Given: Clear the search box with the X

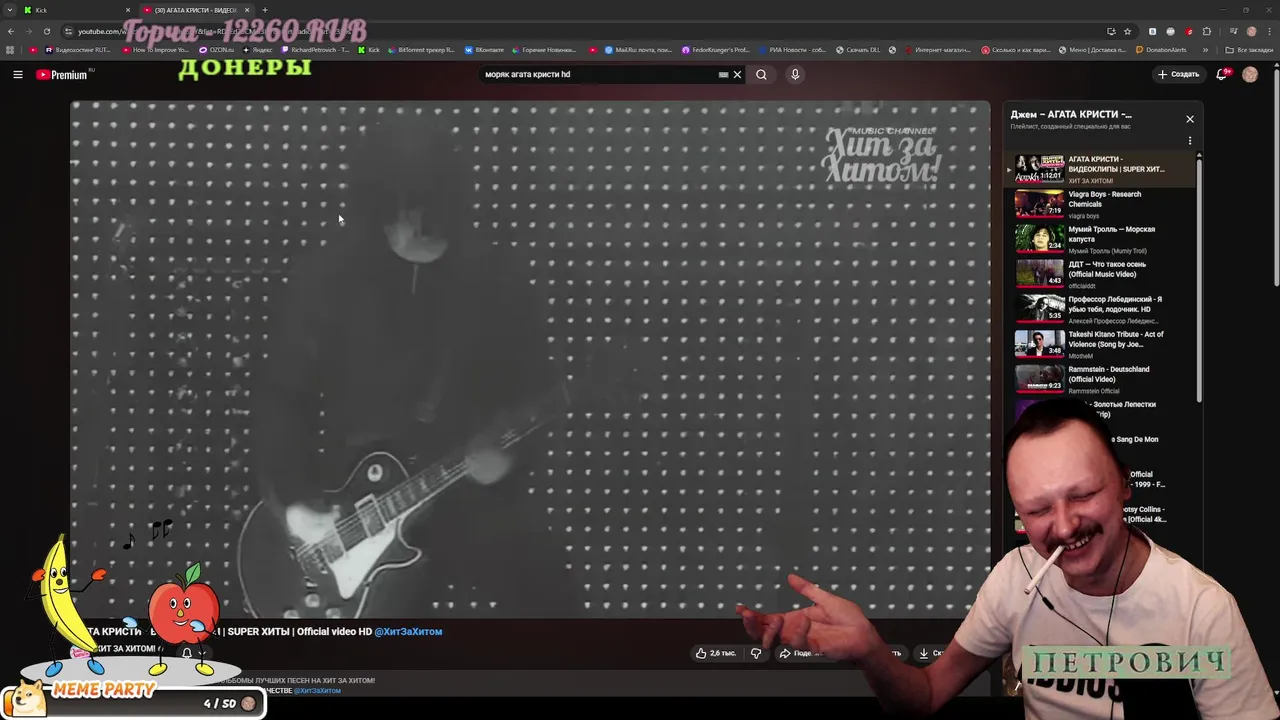Looking at the screenshot, I should [738, 74].
